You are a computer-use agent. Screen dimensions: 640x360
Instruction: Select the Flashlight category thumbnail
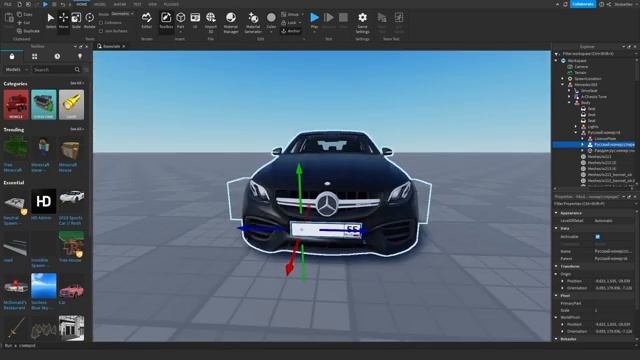pos(71,104)
